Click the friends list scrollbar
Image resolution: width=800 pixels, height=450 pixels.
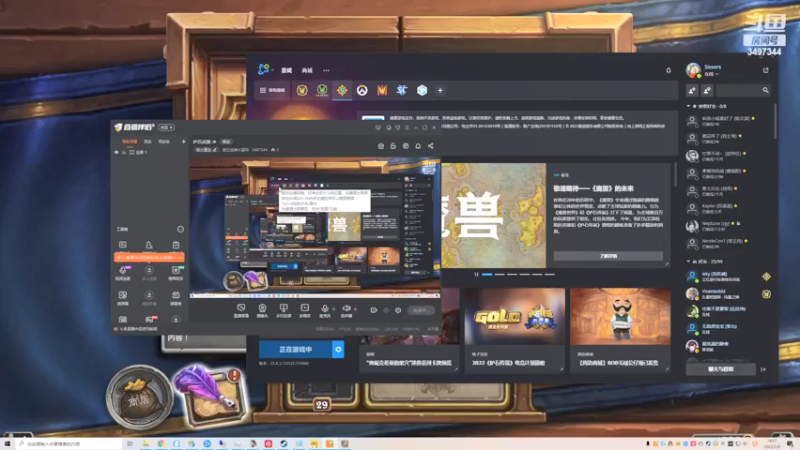[x=774, y=120]
